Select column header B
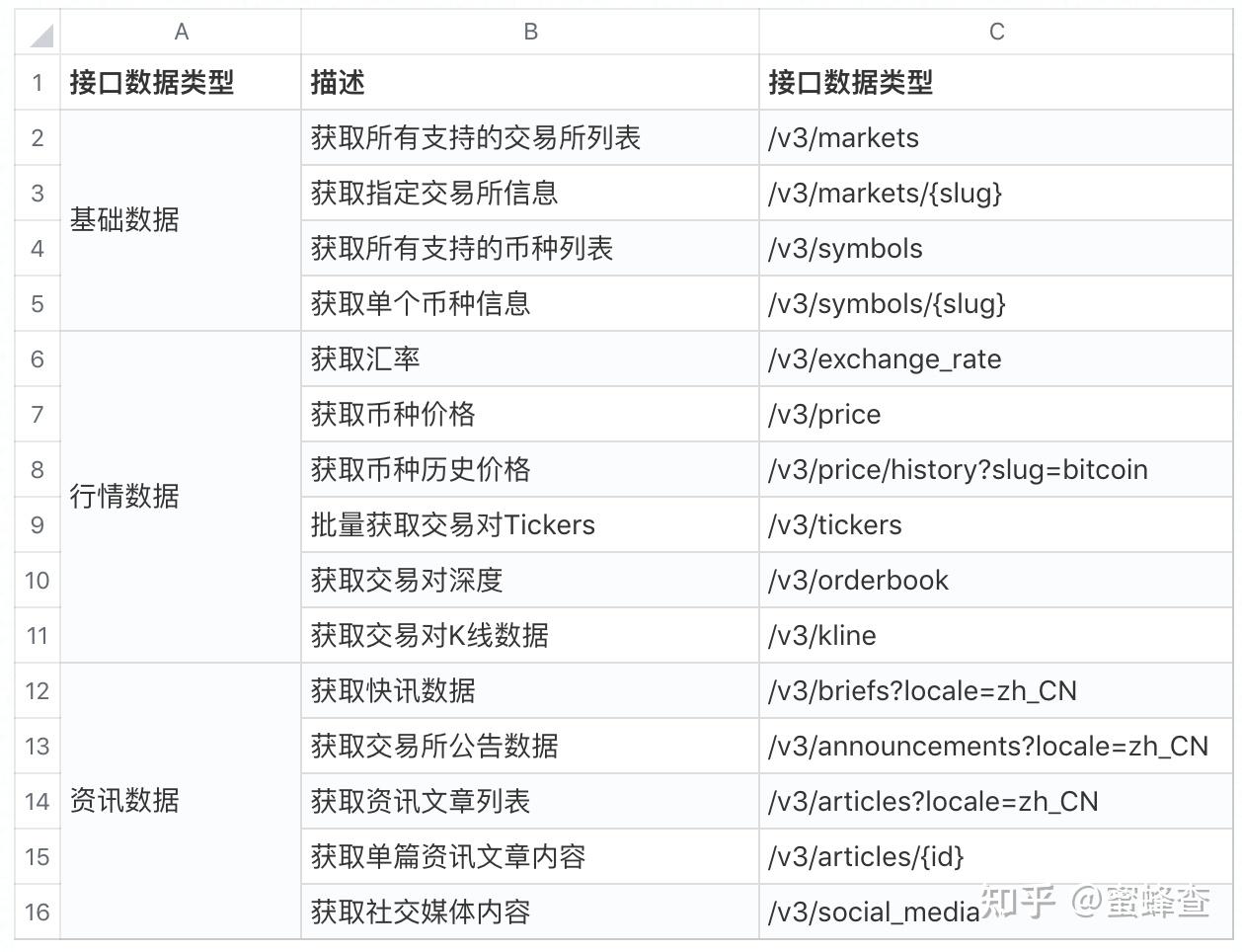This screenshot has height=952, width=1242. pos(530,31)
